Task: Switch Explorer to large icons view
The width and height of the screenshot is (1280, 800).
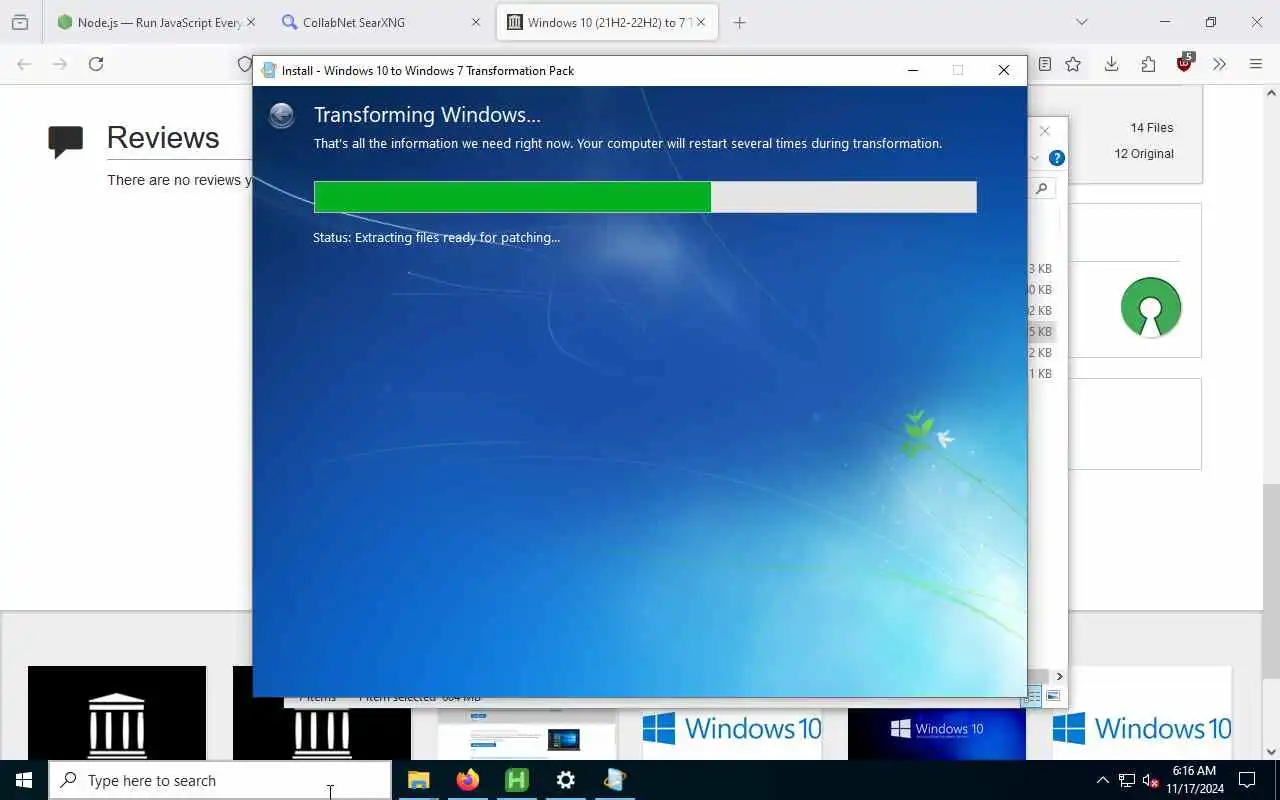Action: (1053, 696)
